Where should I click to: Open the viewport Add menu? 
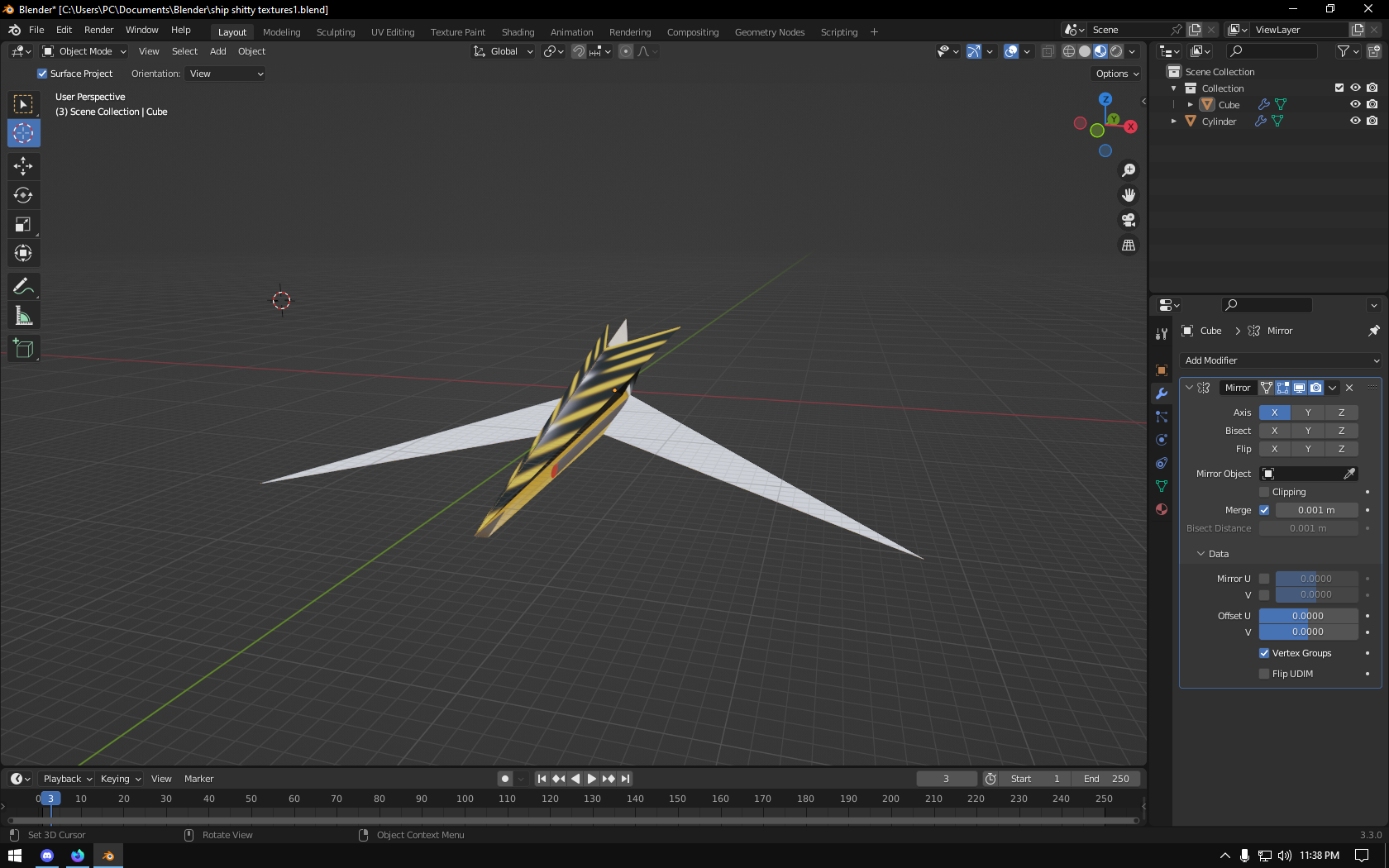218,51
